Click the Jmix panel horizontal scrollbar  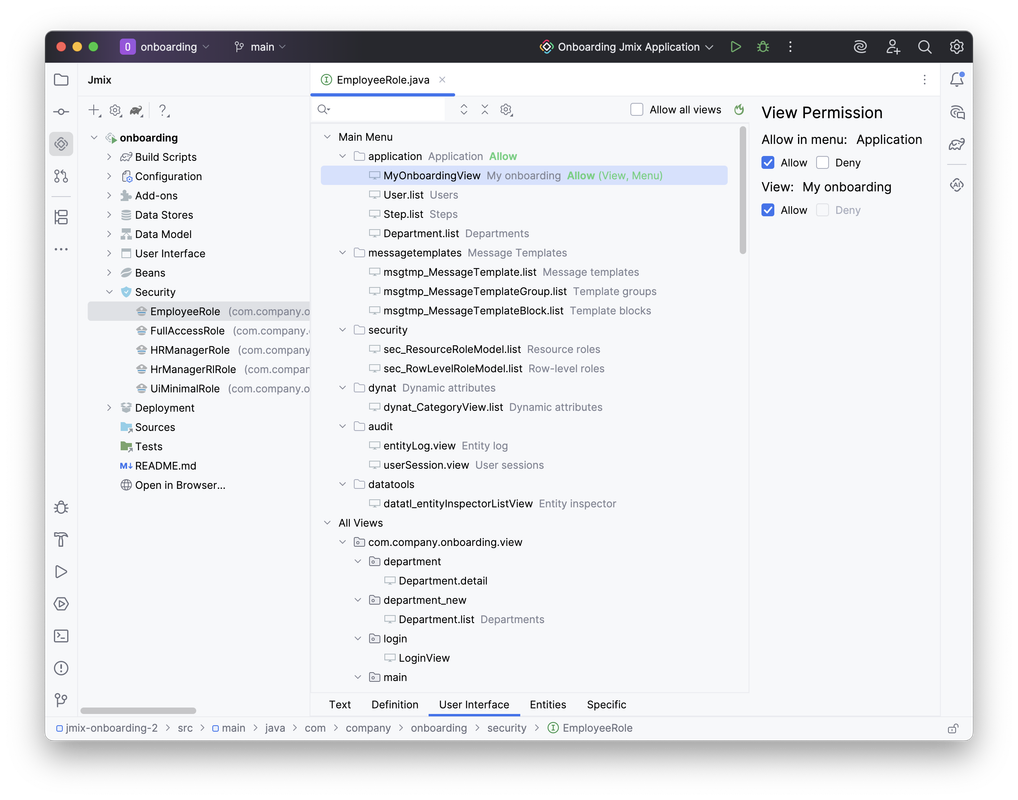click(x=138, y=710)
